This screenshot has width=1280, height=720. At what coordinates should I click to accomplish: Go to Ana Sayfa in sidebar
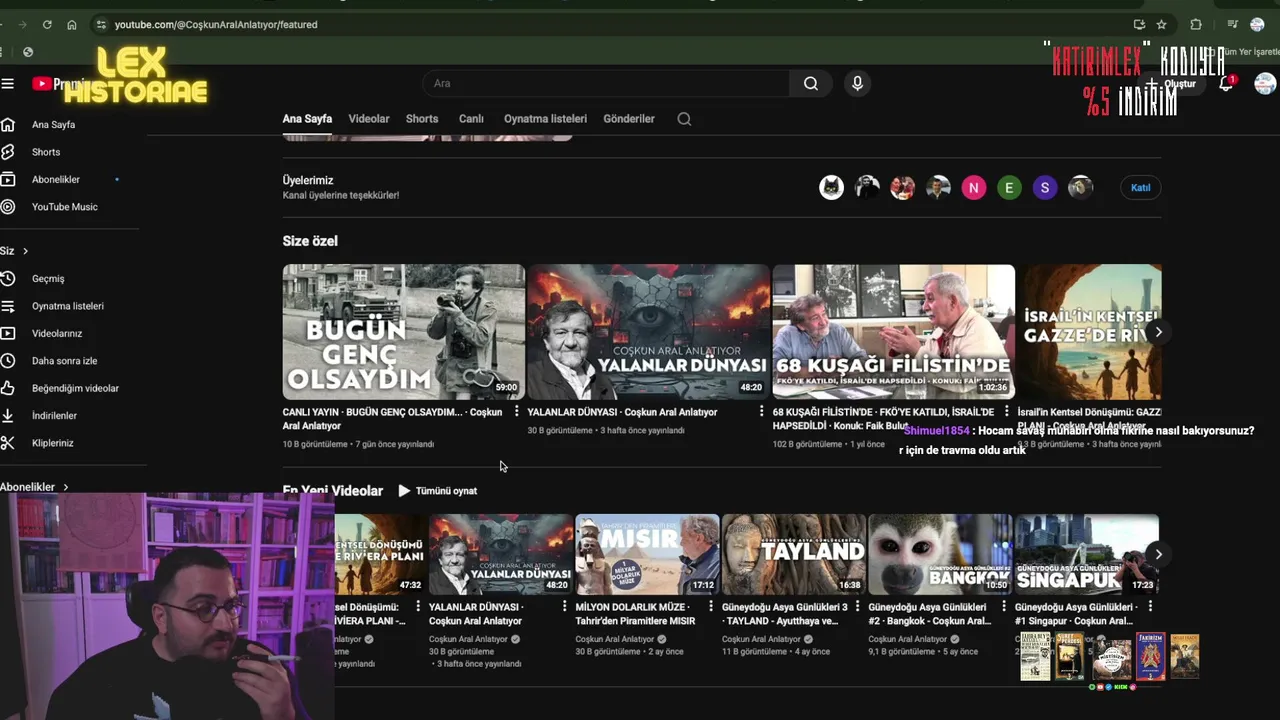coord(53,125)
